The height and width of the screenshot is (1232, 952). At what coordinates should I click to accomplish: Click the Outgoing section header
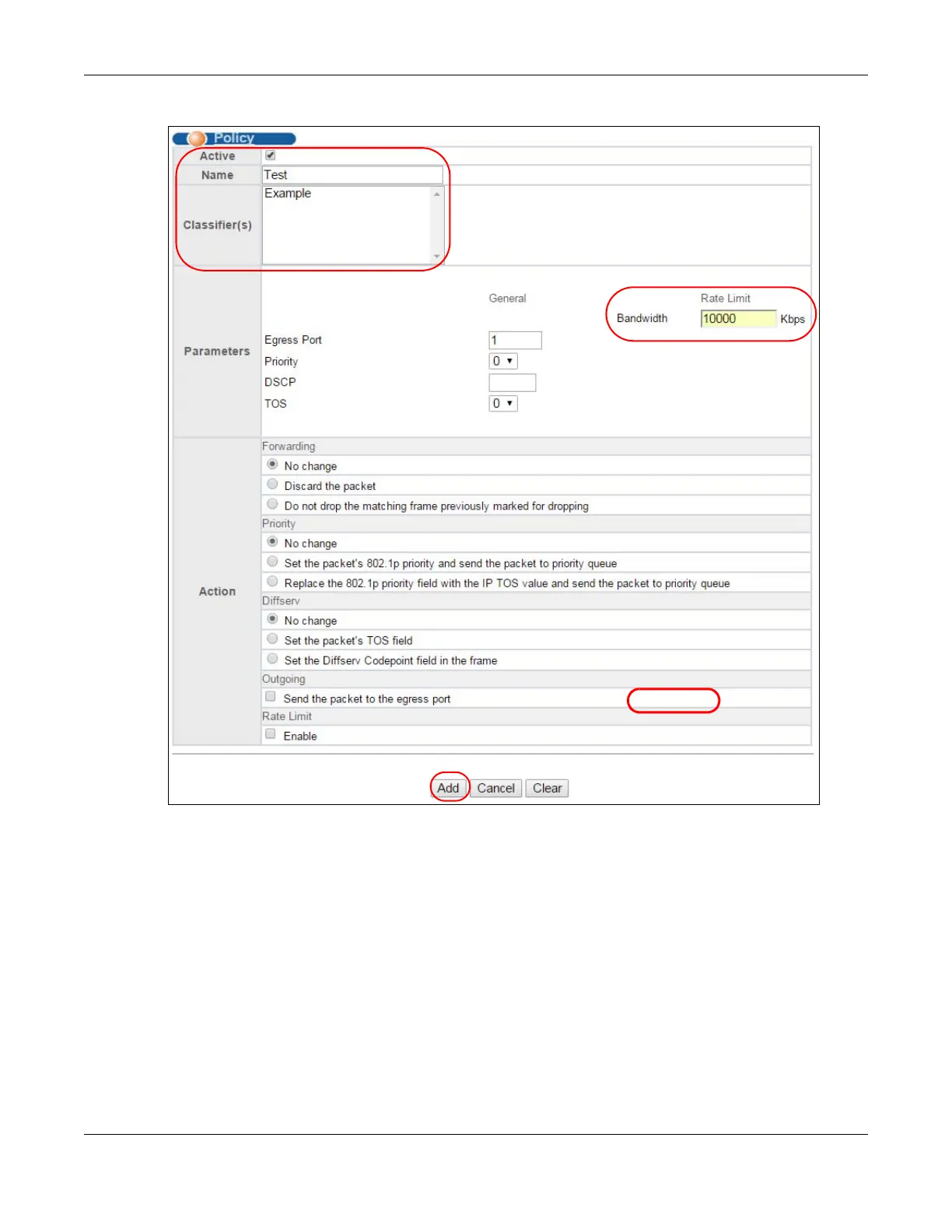(284, 679)
